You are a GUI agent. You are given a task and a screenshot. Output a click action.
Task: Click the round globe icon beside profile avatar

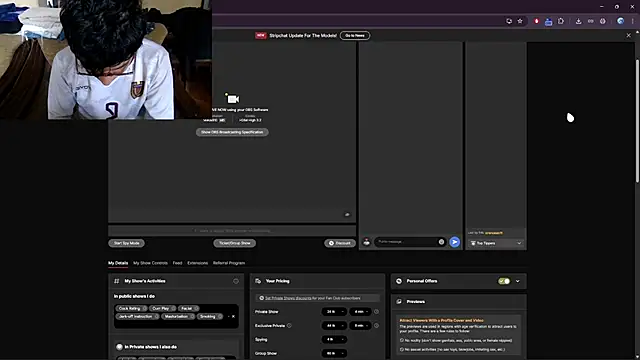[x=603, y=21]
